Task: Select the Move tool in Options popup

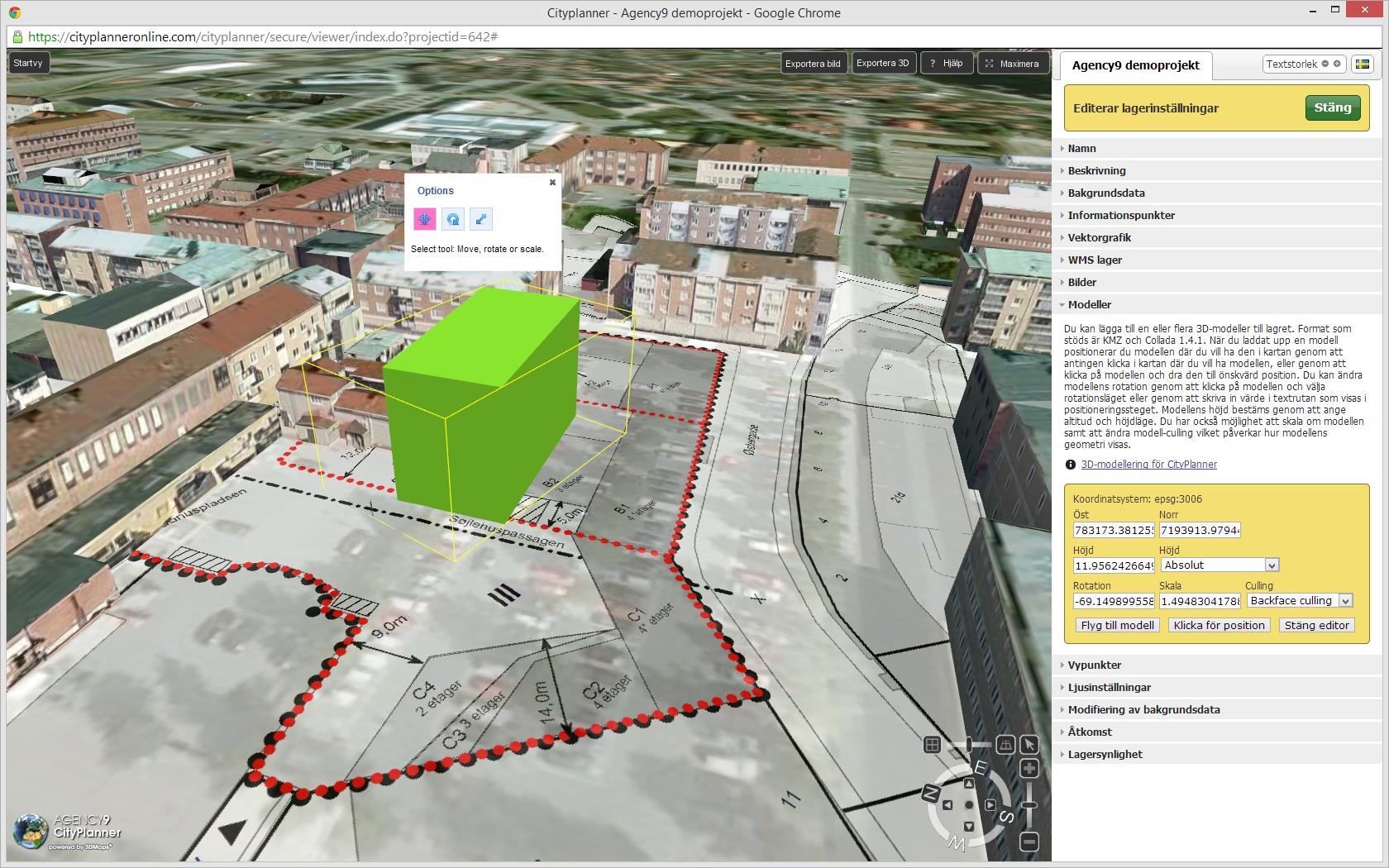Action: (x=424, y=219)
